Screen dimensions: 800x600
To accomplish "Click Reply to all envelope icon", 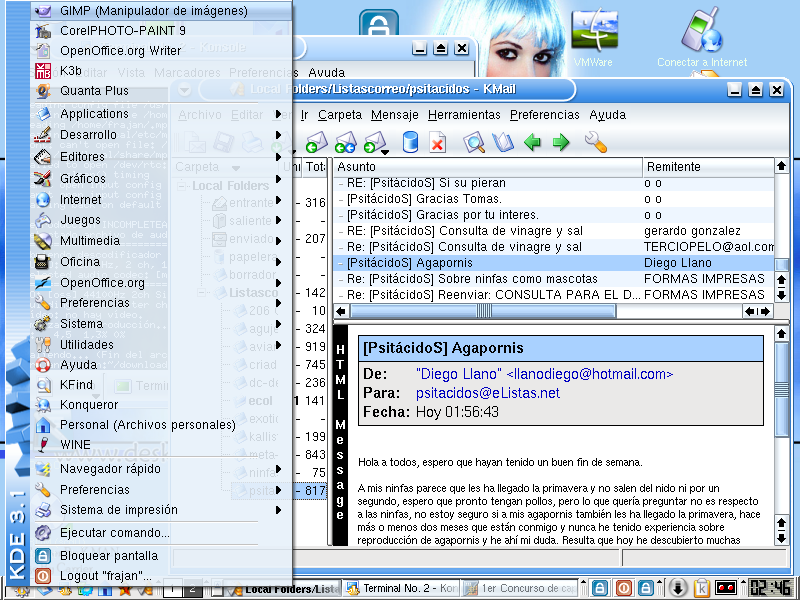I will pyautogui.click(x=345, y=142).
